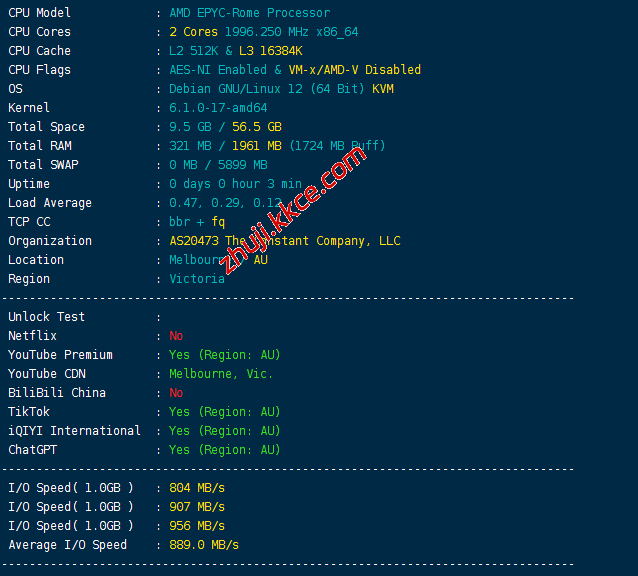The height and width of the screenshot is (576, 638).
Task: Click the AMD EPYC-Rome Processor text
Action: (249, 13)
